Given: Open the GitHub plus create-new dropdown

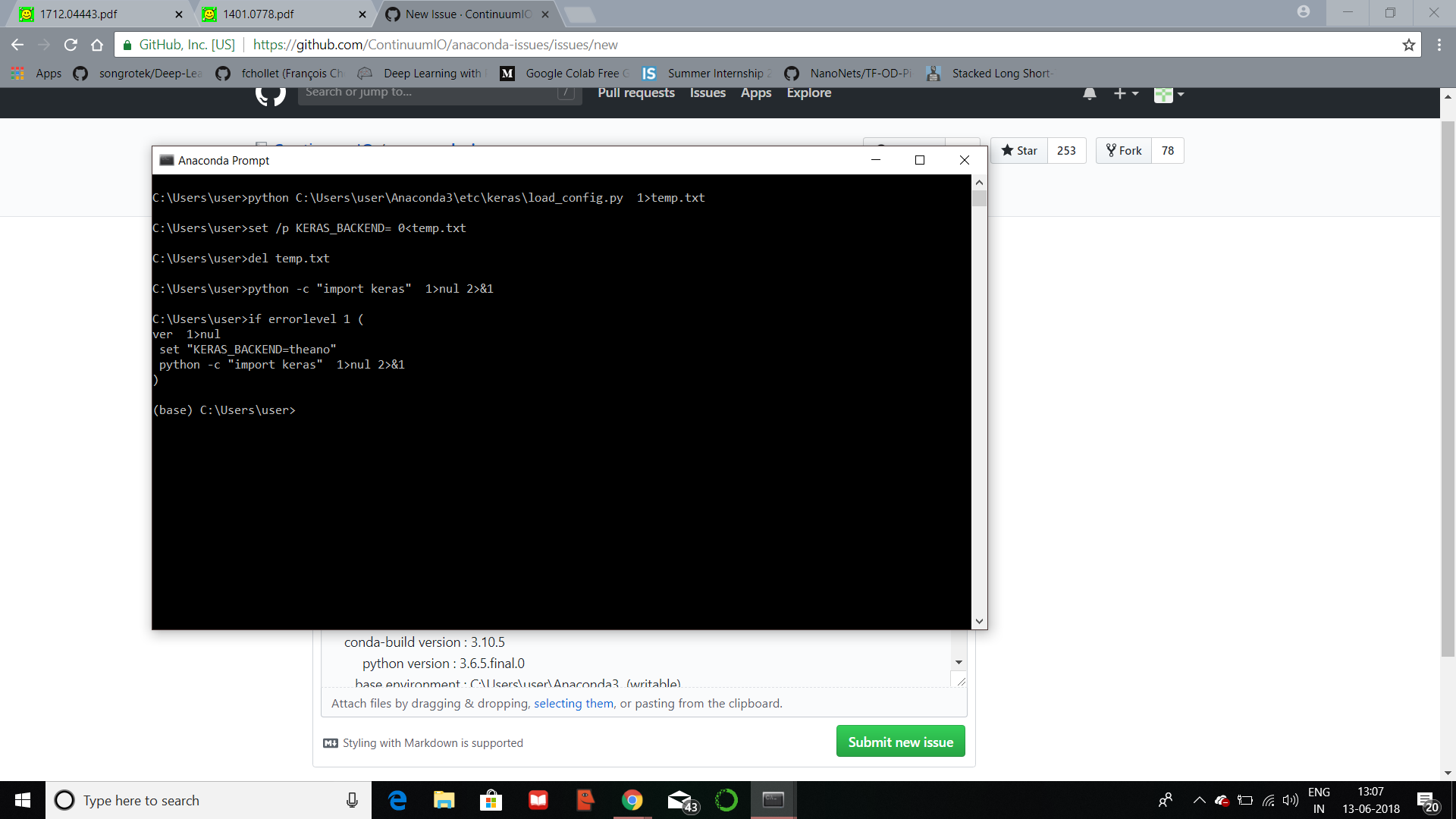Looking at the screenshot, I should [x=1125, y=93].
